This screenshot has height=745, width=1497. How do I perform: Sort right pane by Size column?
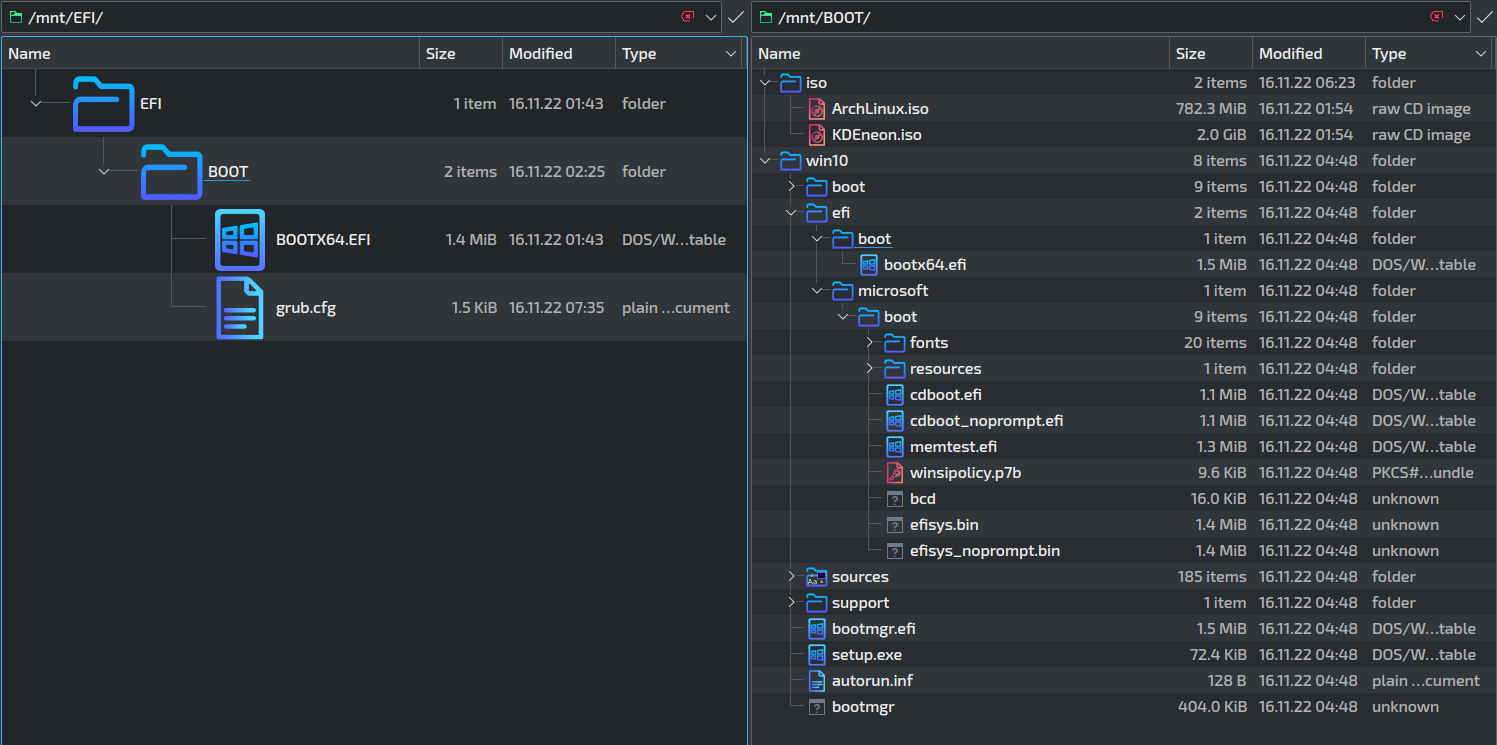coord(1210,54)
